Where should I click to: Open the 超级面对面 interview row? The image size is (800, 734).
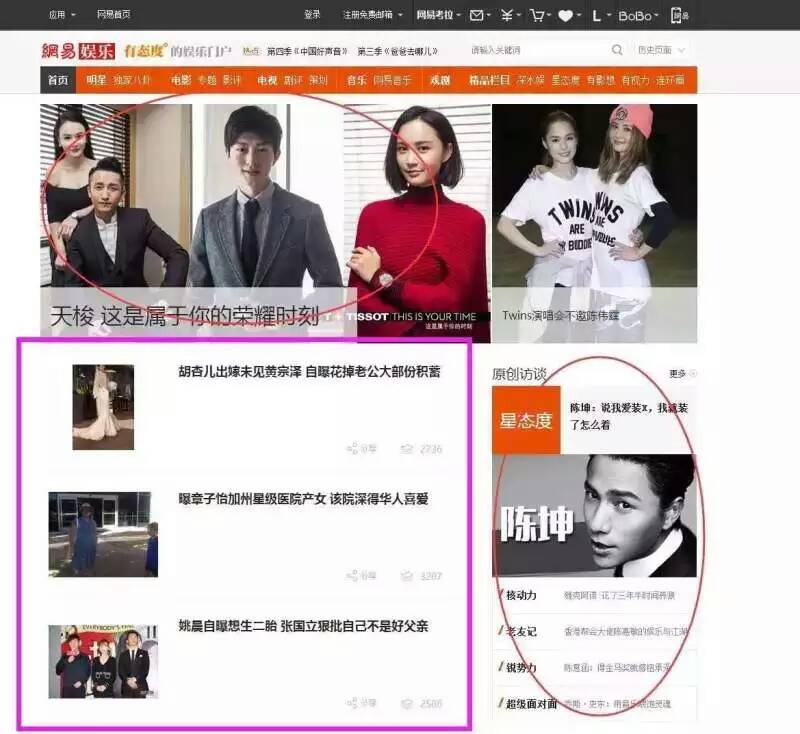tap(594, 703)
